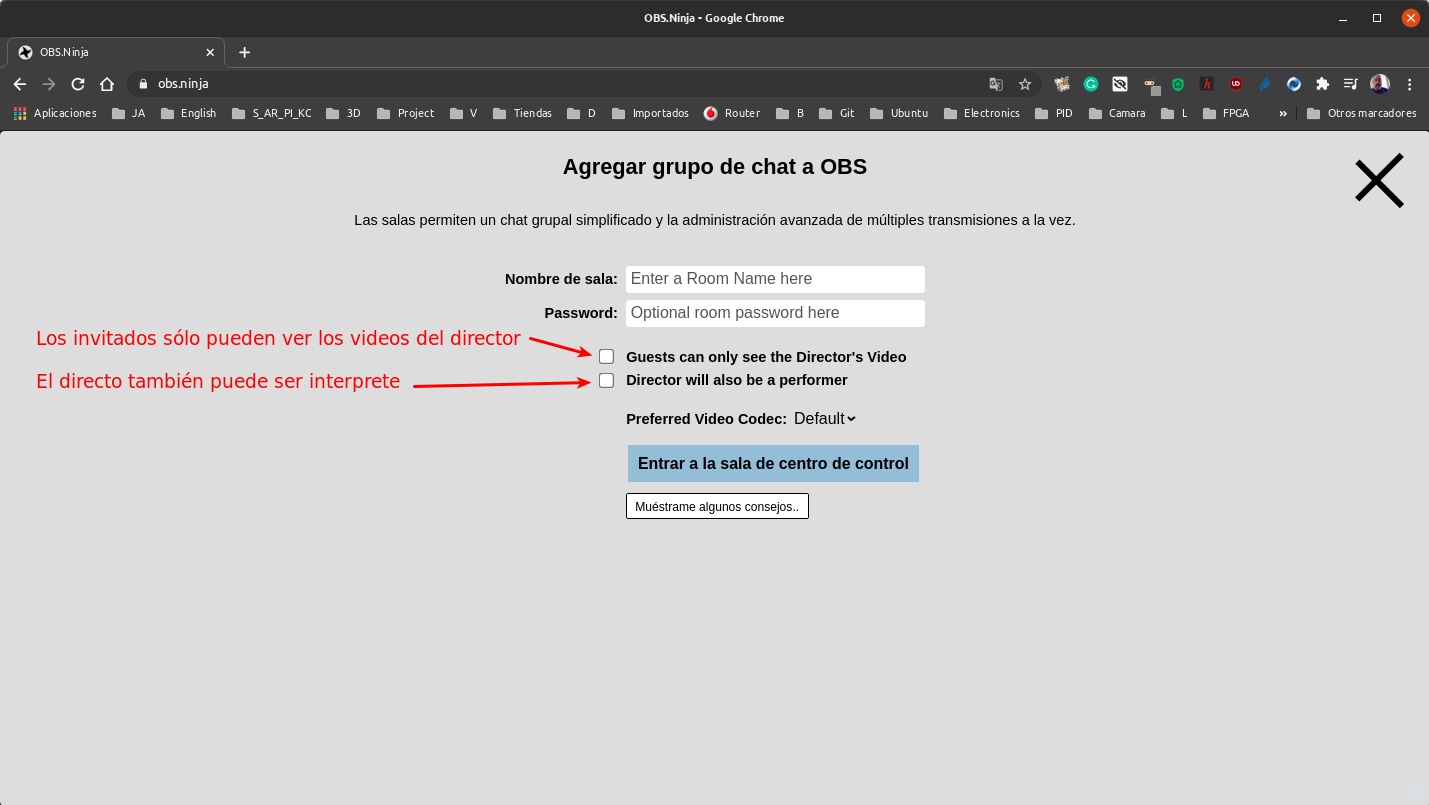Maximize the Chrome window

coord(1377,18)
